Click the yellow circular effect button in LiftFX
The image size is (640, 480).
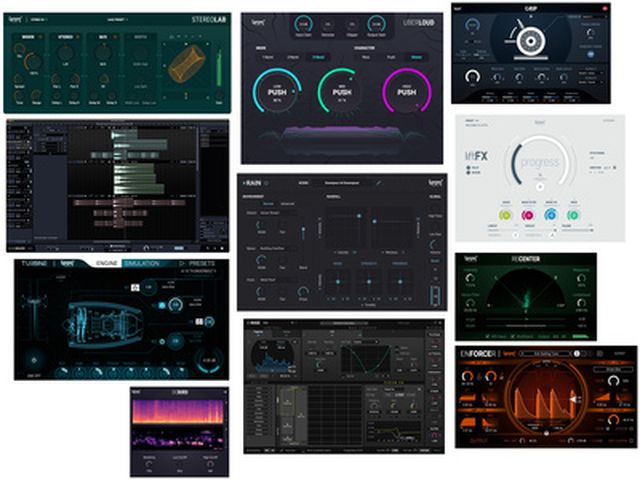click(505, 215)
